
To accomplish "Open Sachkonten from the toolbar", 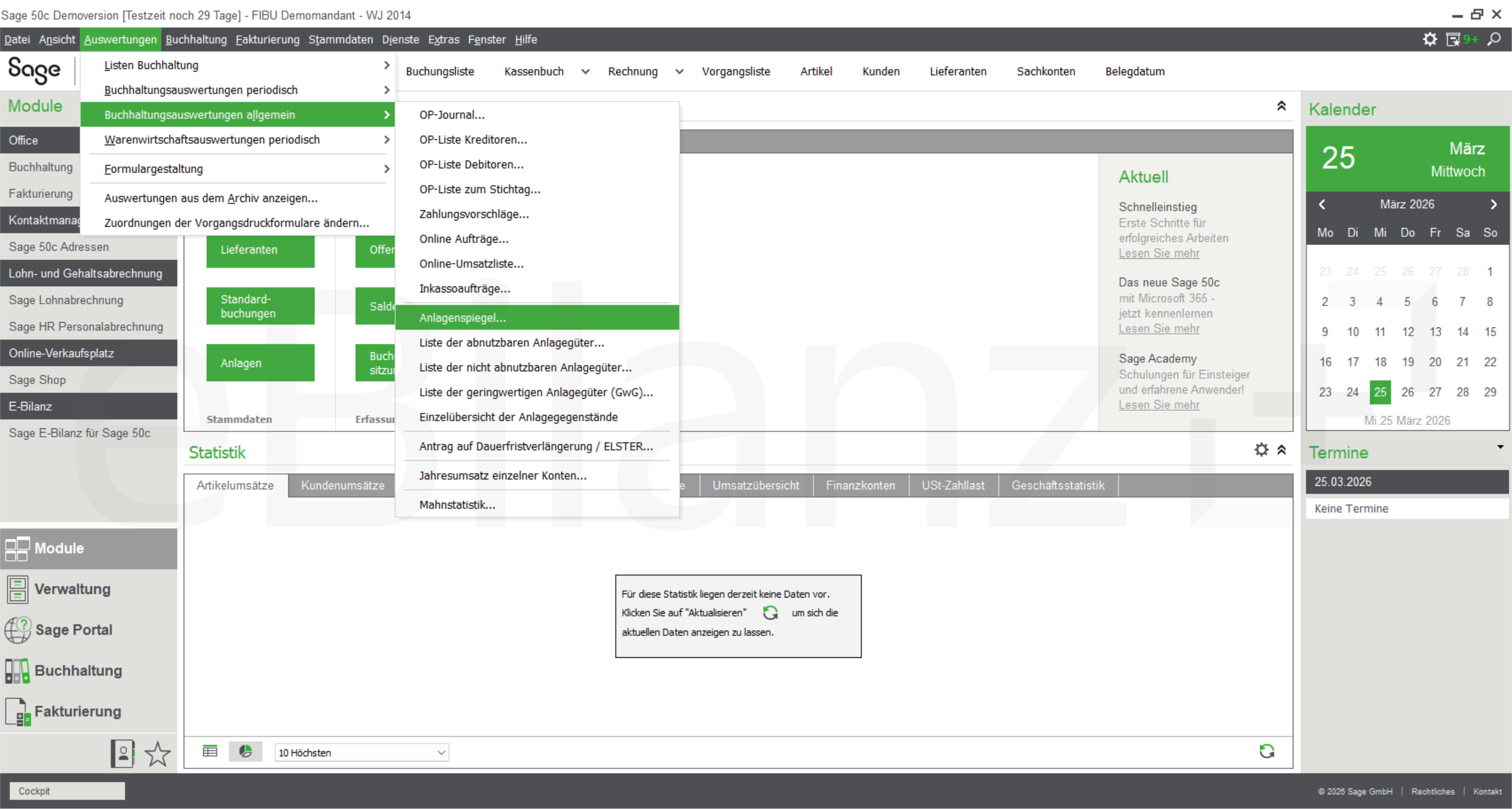I will (x=1046, y=72).
